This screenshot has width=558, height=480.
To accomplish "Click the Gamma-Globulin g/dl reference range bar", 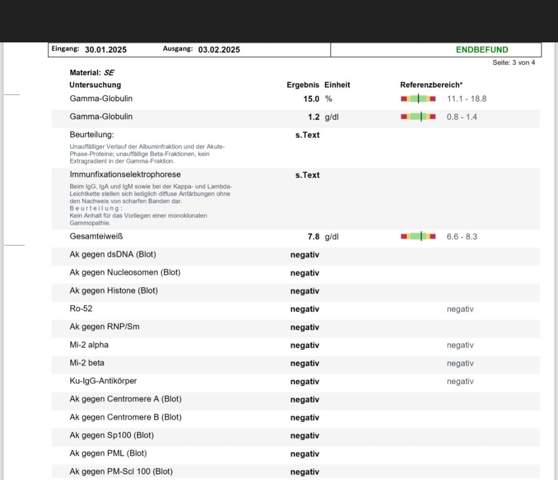I will coord(418,117).
